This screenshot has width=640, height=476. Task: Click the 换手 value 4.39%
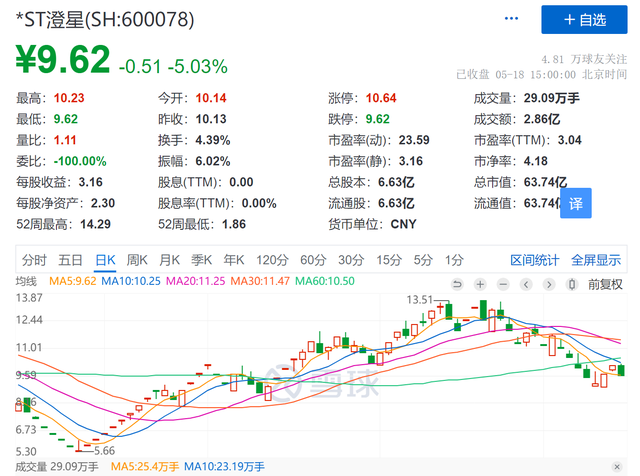(x=213, y=140)
